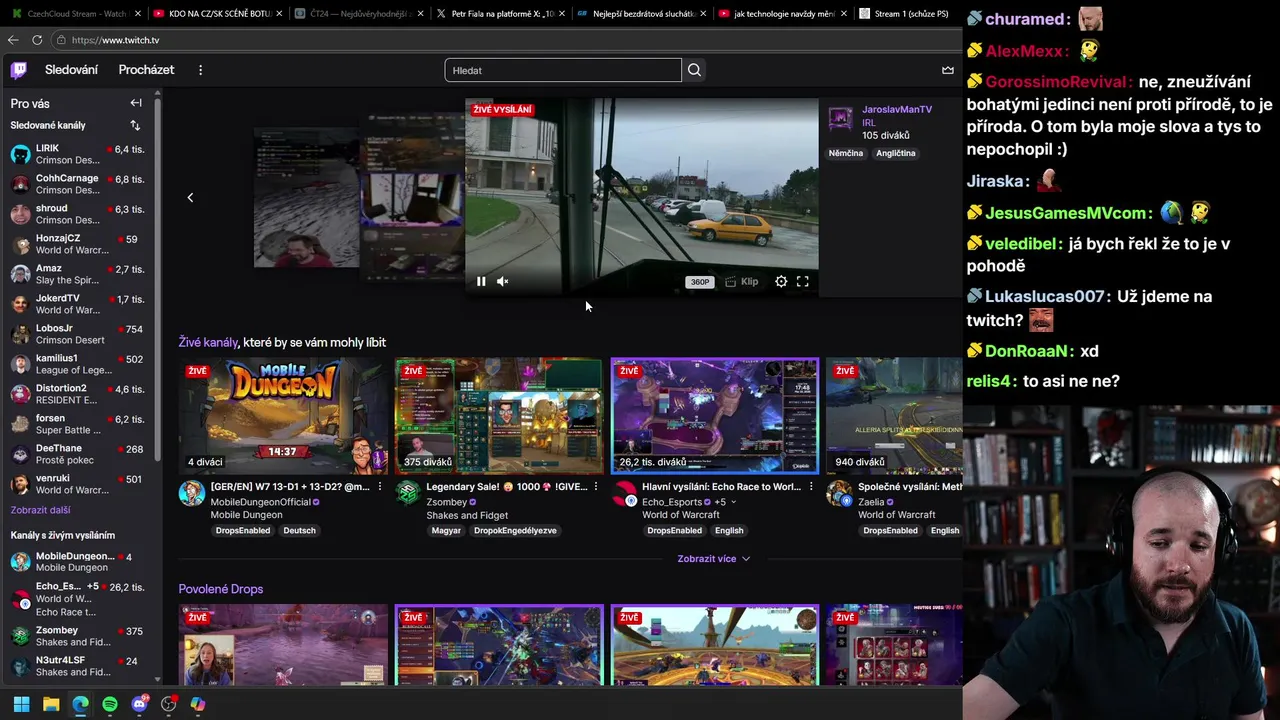Click the Němčina tag
This screenshot has width=1280, height=720.
point(846,153)
